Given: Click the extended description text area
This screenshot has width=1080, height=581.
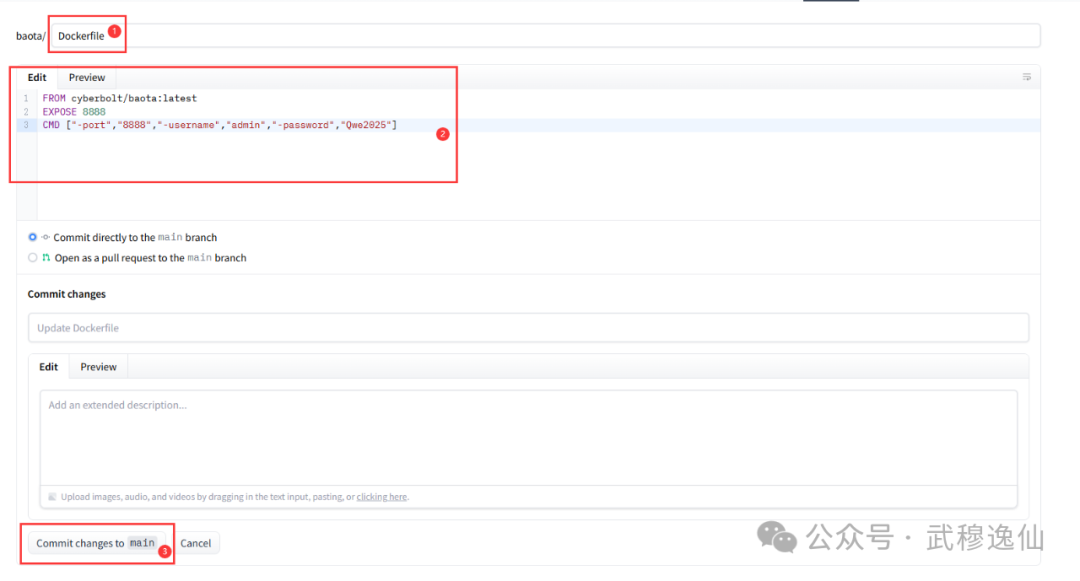Looking at the screenshot, I should coord(528,438).
